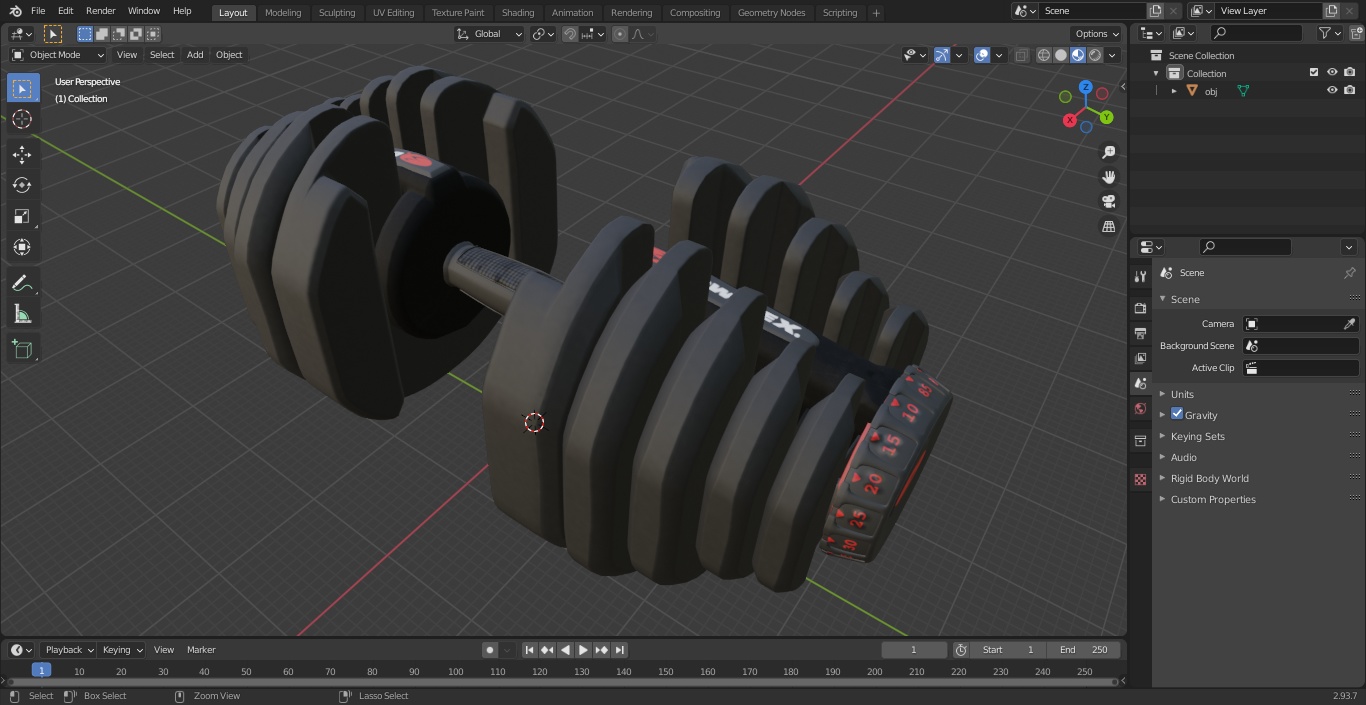This screenshot has height=705, width=1366.
Task: Uncheck Collection exclude checkbox
Action: click(x=1314, y=72)
